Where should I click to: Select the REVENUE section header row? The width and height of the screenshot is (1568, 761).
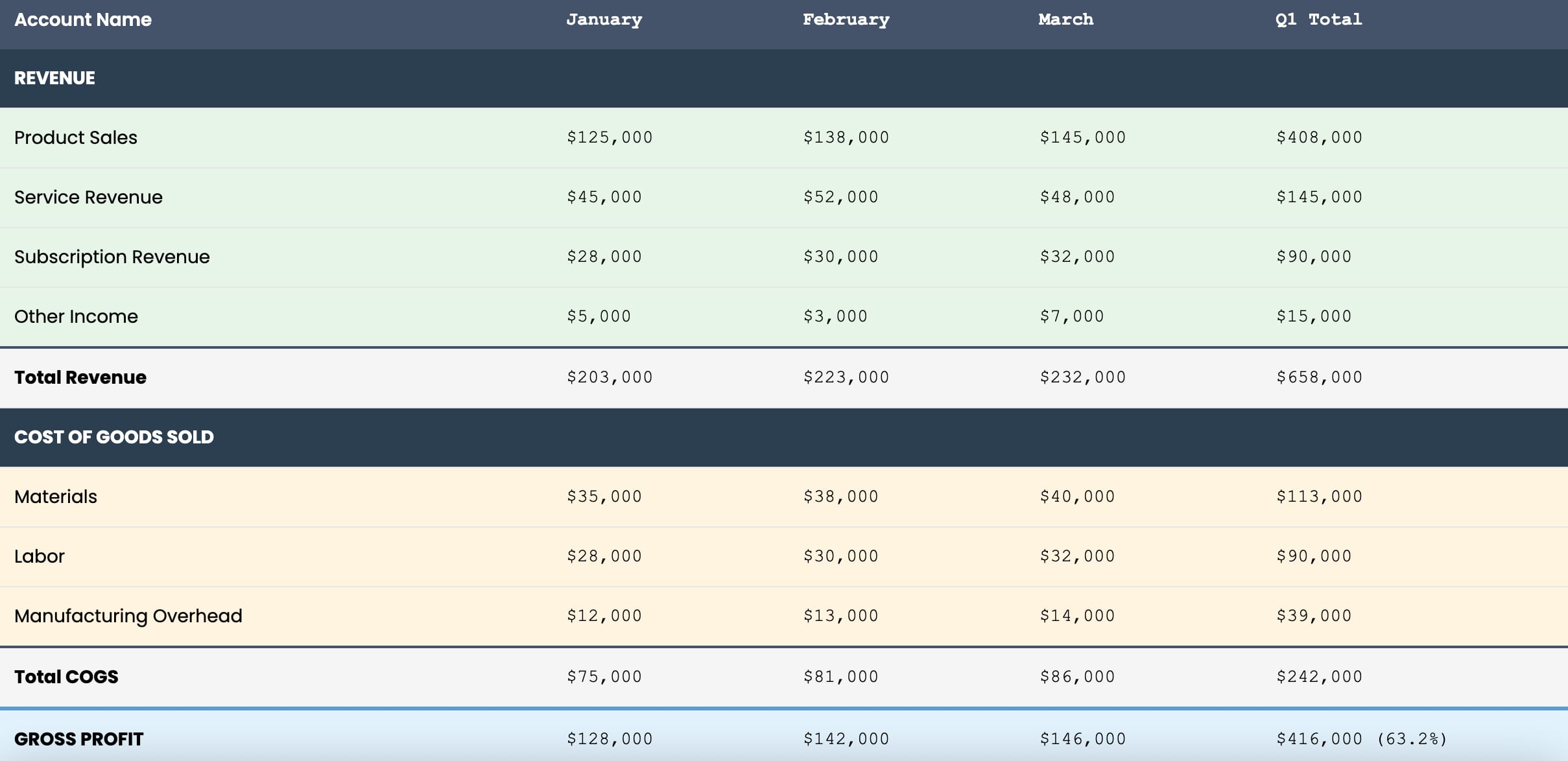784,78
